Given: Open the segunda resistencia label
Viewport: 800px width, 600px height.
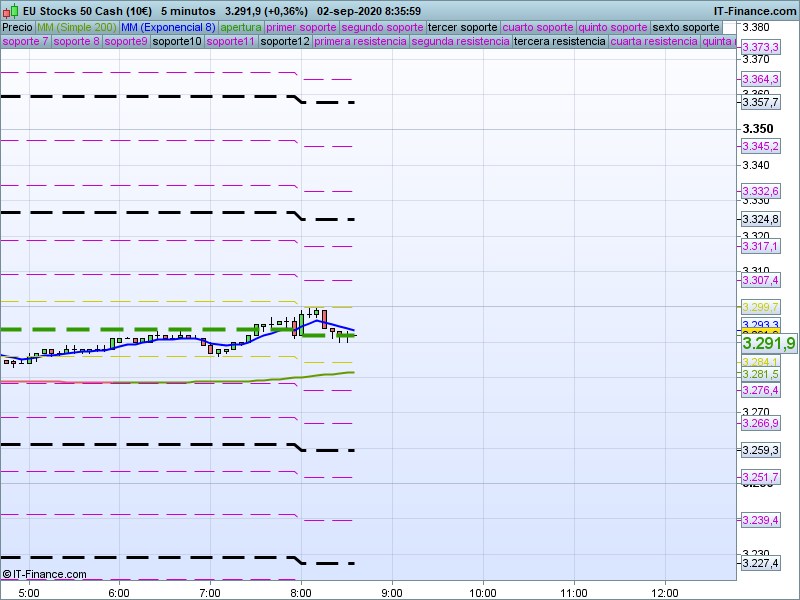Looking at the screenshot, I should (460, 41).
